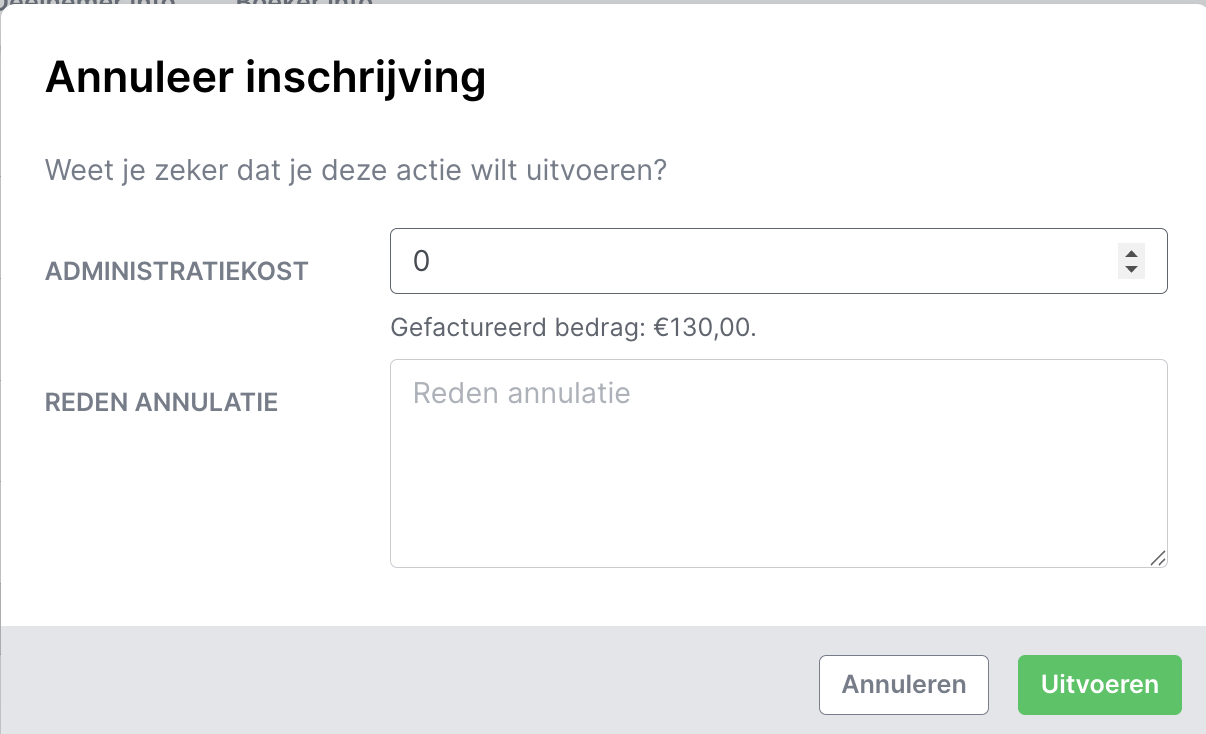Click the empty bottom area of the textarea
The image size is (1206, 734).
[778, 530]
